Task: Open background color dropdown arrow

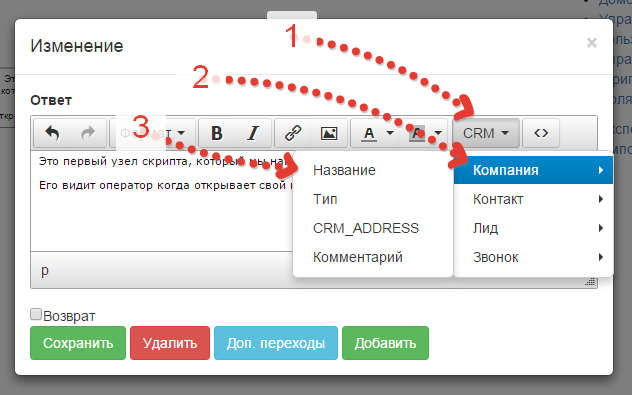Action: [x=438, y=133]
